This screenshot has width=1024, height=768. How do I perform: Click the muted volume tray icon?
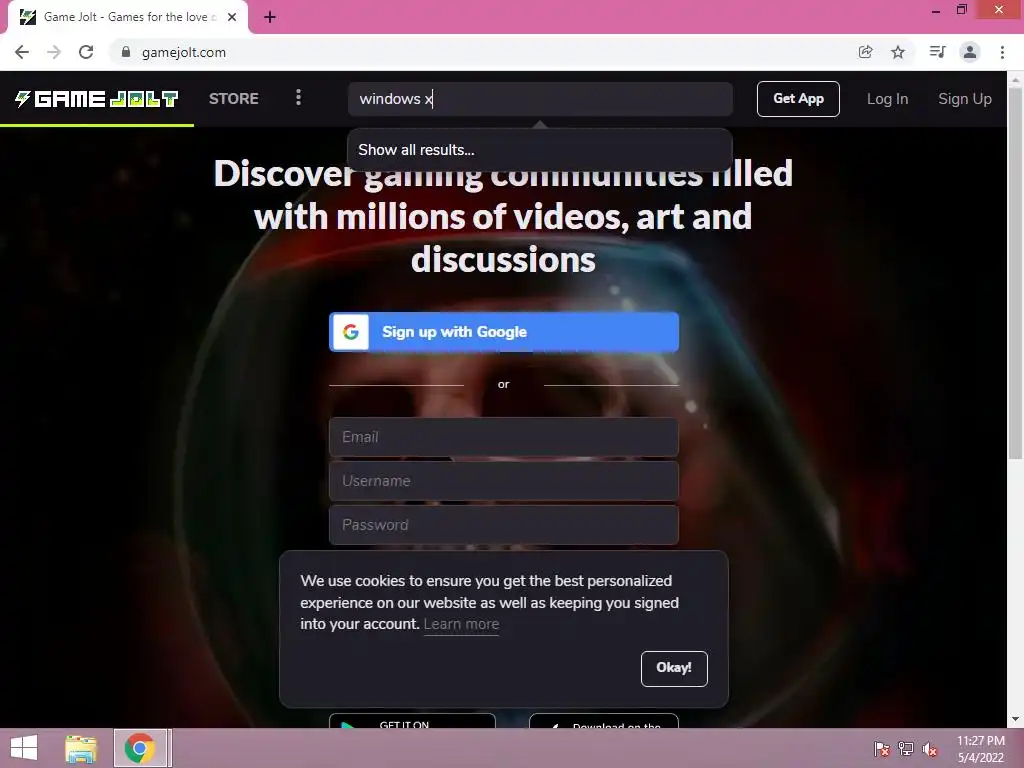click(930, 748)
